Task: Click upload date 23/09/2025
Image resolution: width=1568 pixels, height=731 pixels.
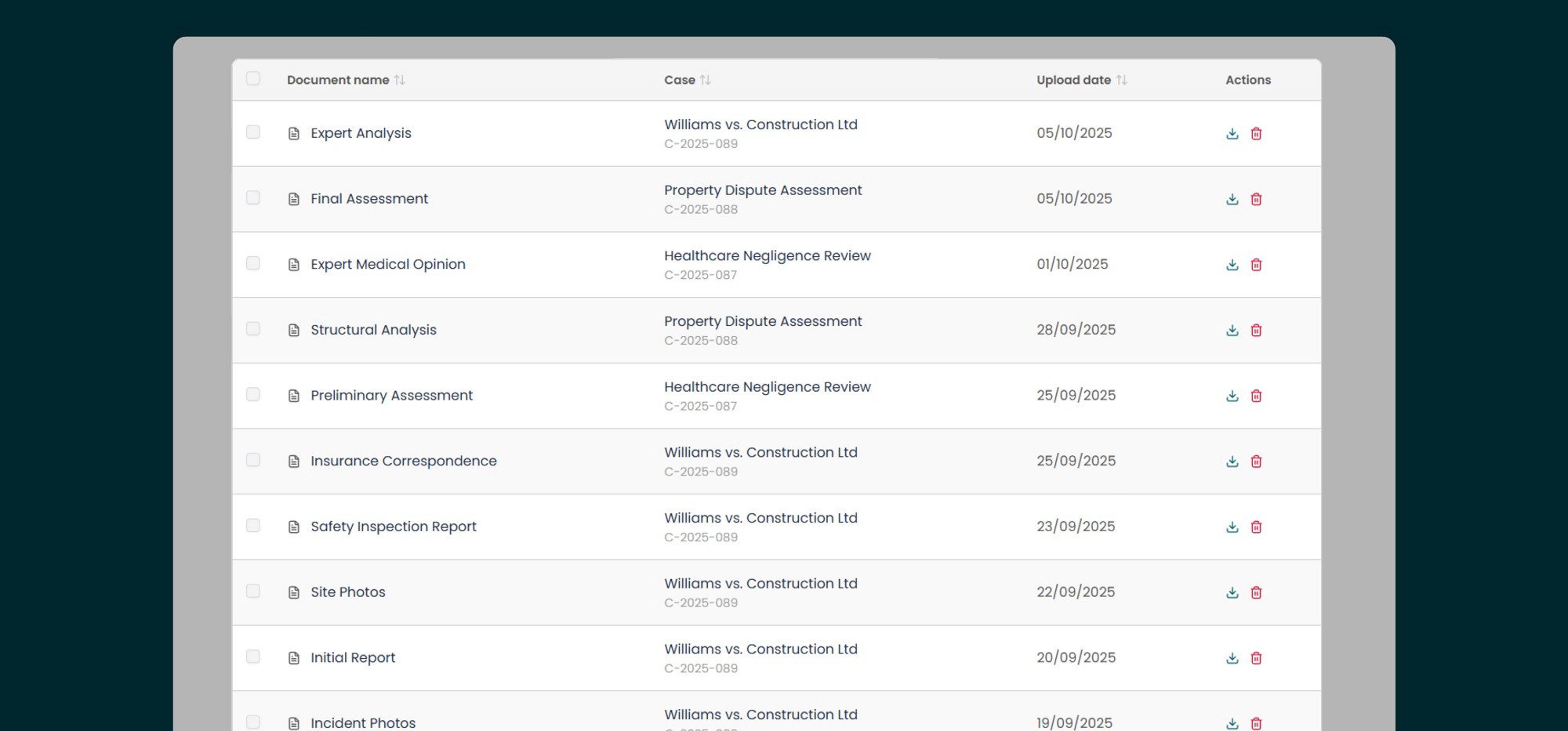Action: click(x=1076, y=527)
